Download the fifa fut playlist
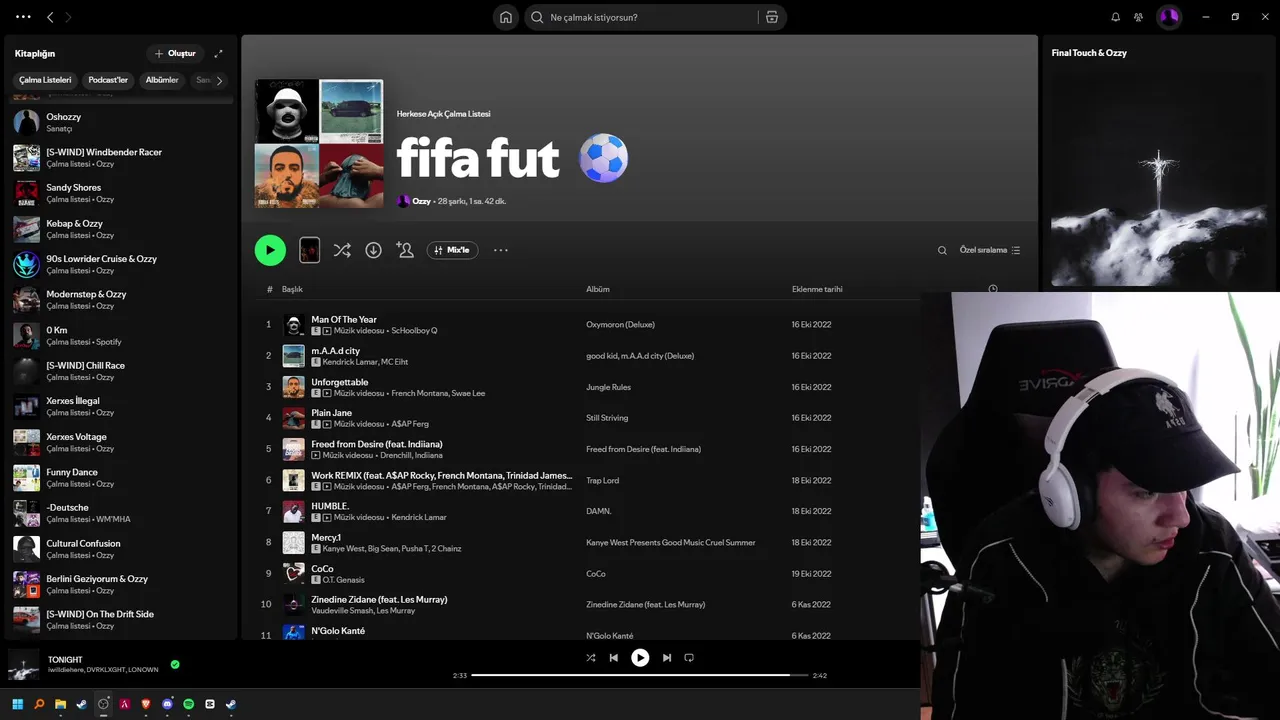Image resolution: width=1280 pixels, height=720 pixels. [373, 250]
